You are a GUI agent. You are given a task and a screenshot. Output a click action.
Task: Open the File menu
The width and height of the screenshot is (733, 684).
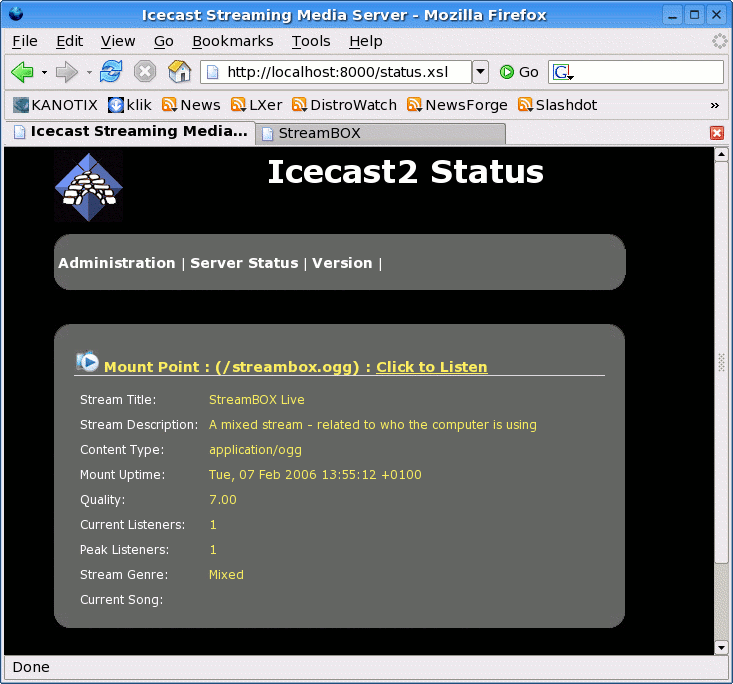(x=25, y=41)
